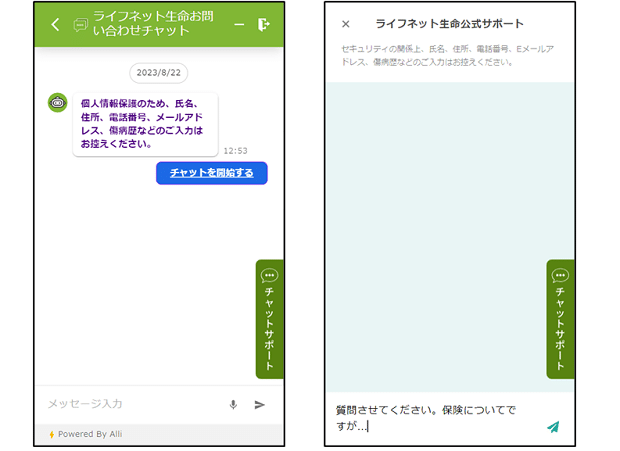
Task: Send the message with the gray arrow icon
Action: coord(259,404)
